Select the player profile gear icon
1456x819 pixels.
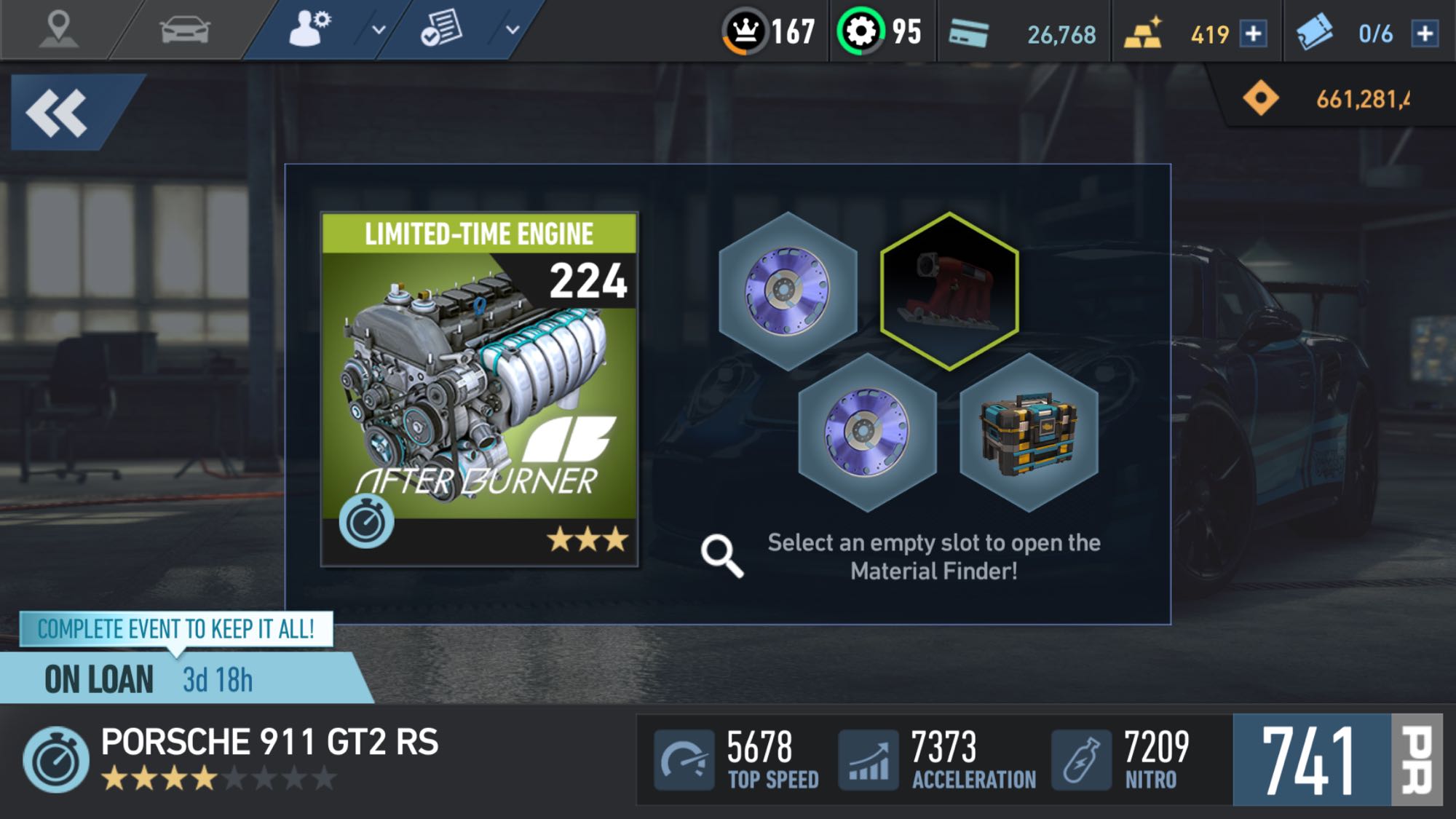tap(309, 29)
